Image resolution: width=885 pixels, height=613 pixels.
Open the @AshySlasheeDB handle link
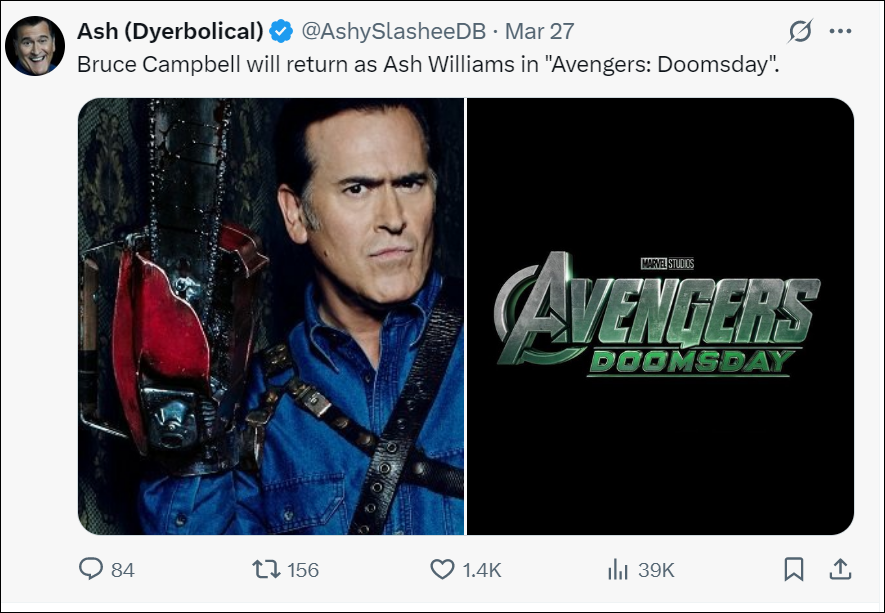pos(393,32)
